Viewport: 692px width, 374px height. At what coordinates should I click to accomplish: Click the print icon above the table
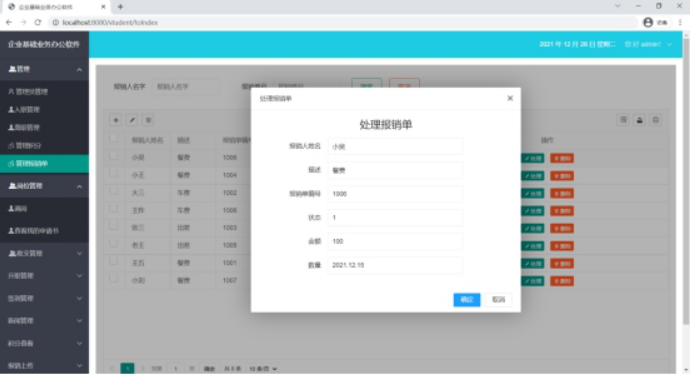[655, 120]
